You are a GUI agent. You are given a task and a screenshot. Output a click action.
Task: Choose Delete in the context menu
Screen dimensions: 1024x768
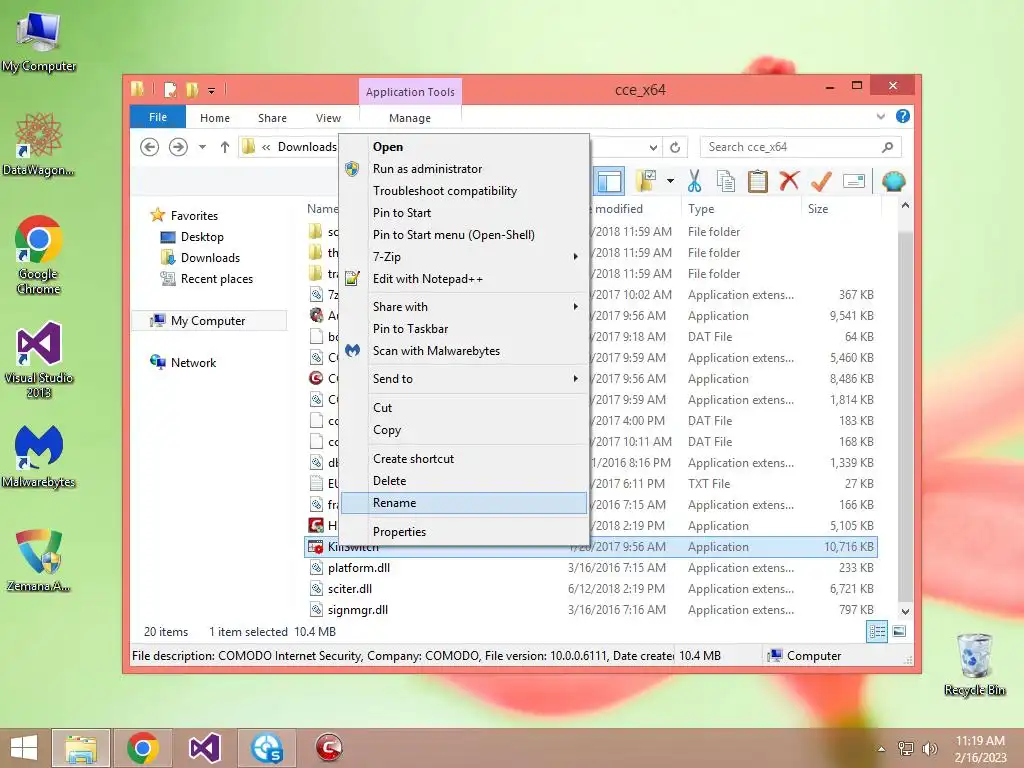coord(464,481)
